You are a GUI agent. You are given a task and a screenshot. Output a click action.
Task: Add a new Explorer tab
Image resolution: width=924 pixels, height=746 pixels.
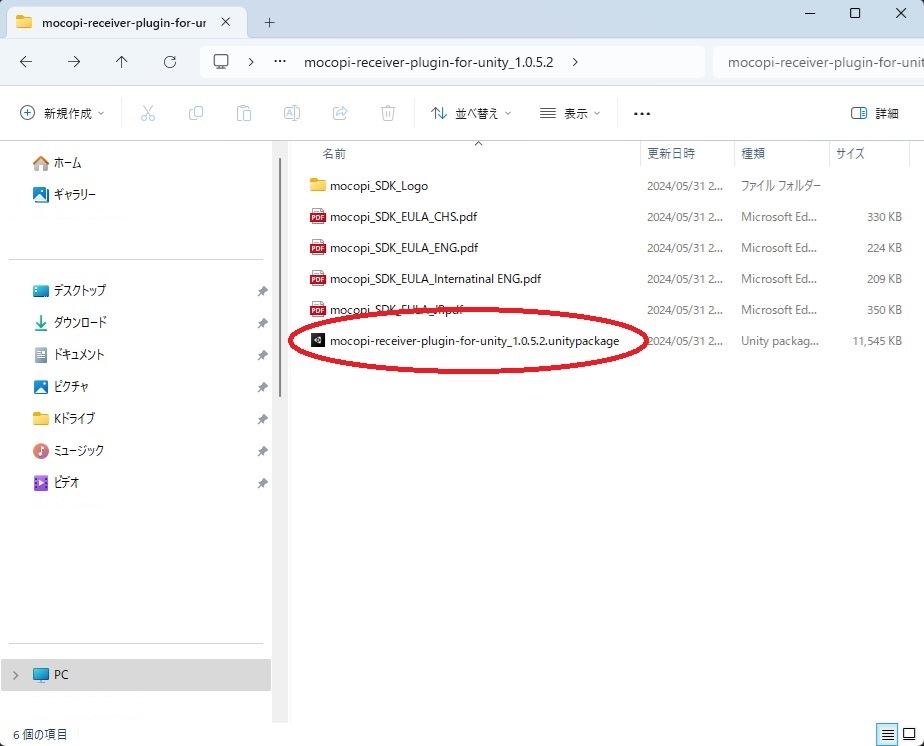coord(269,22)
